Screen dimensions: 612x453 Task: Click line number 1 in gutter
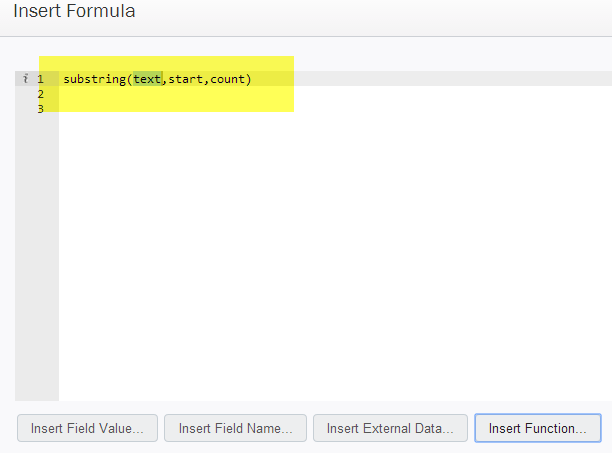pos(40,79)
